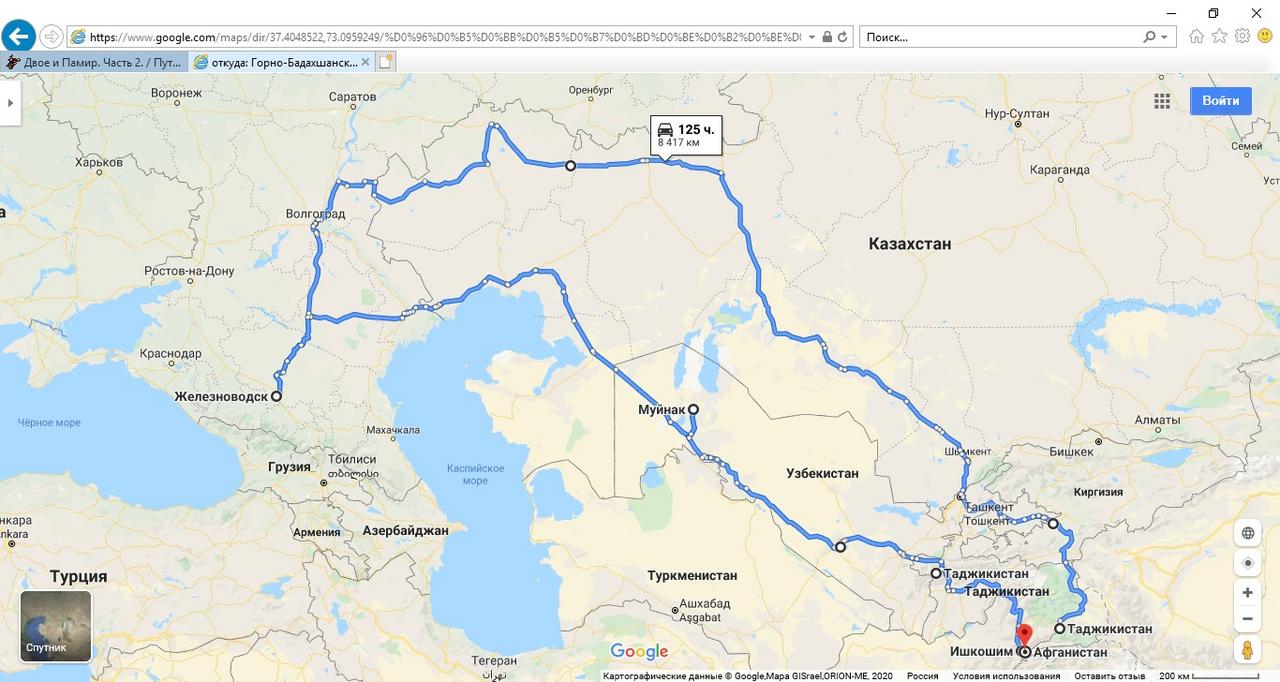Show my location on the map
The image size is (1280, 682).
click(1247, 563)
